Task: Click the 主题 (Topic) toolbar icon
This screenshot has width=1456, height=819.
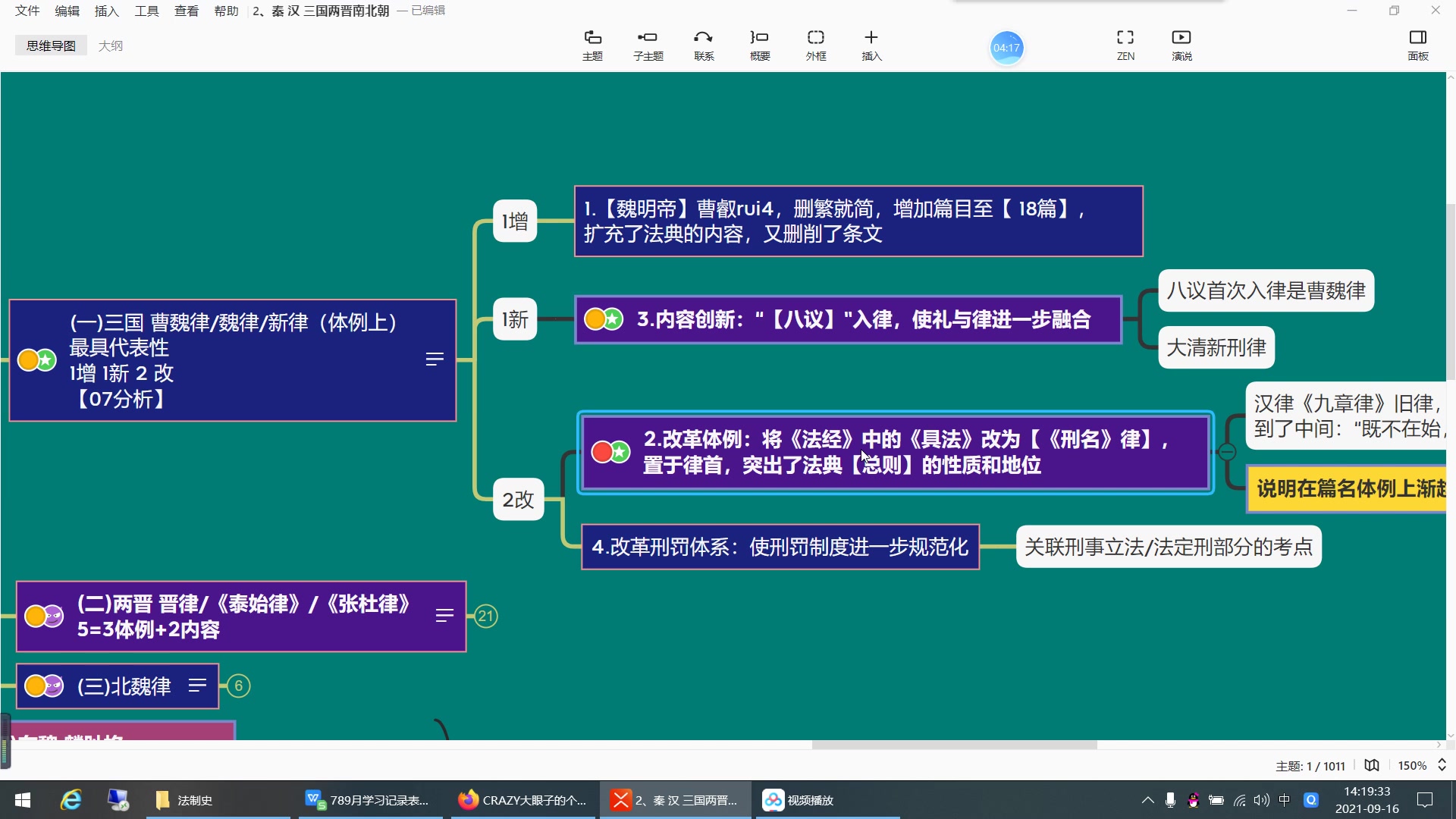Action: 592,45
